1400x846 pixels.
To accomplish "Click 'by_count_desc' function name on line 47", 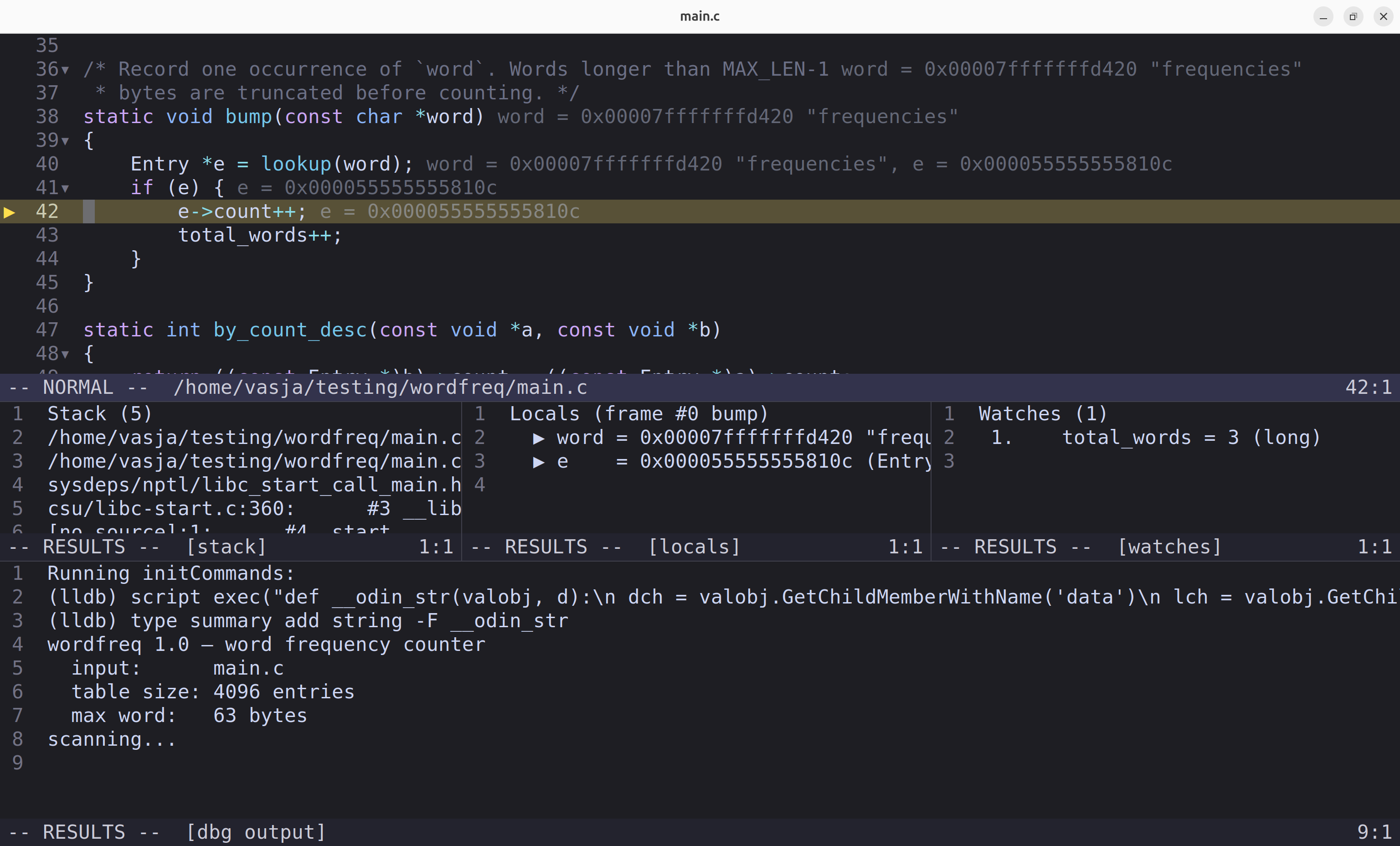I will 290,330.
